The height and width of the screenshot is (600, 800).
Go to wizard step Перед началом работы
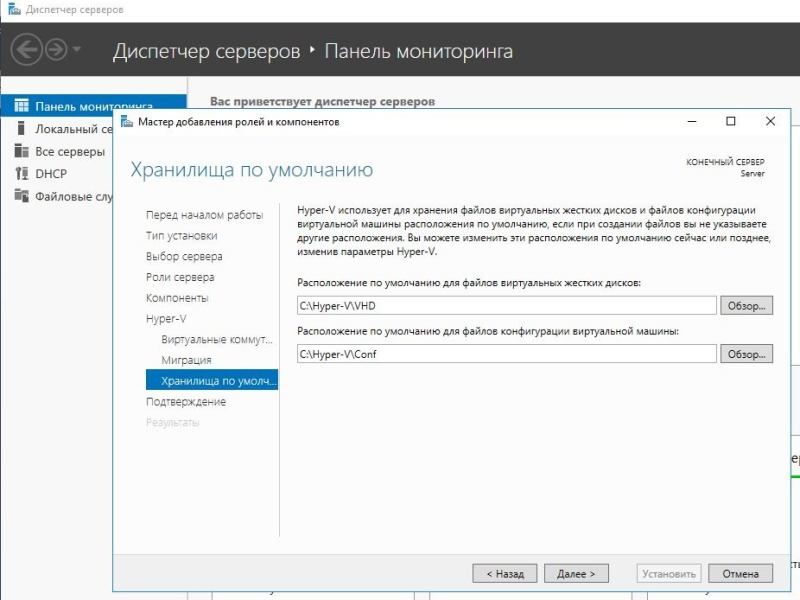(205, 215)
